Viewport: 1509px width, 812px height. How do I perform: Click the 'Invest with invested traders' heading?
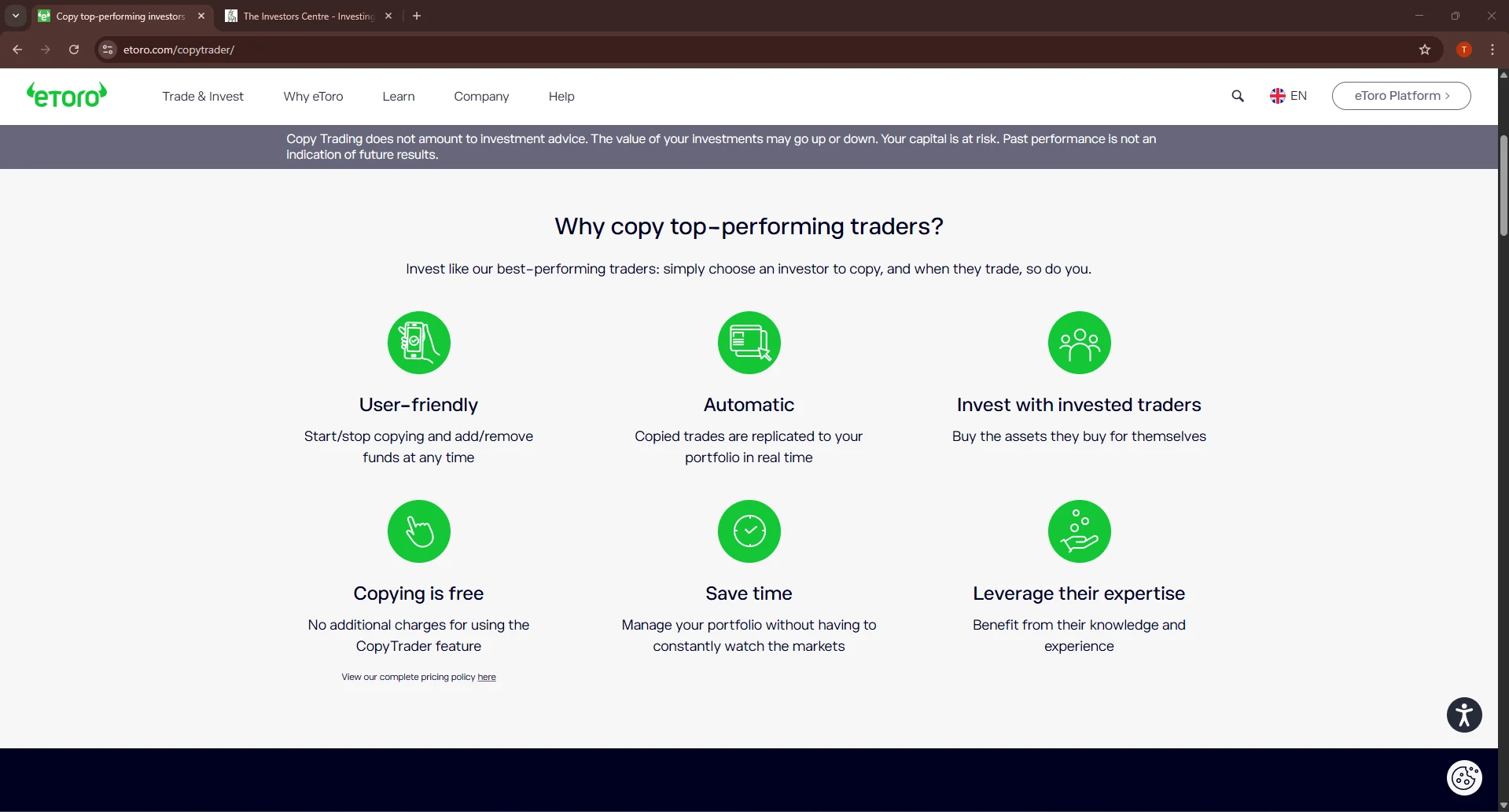1079,405
